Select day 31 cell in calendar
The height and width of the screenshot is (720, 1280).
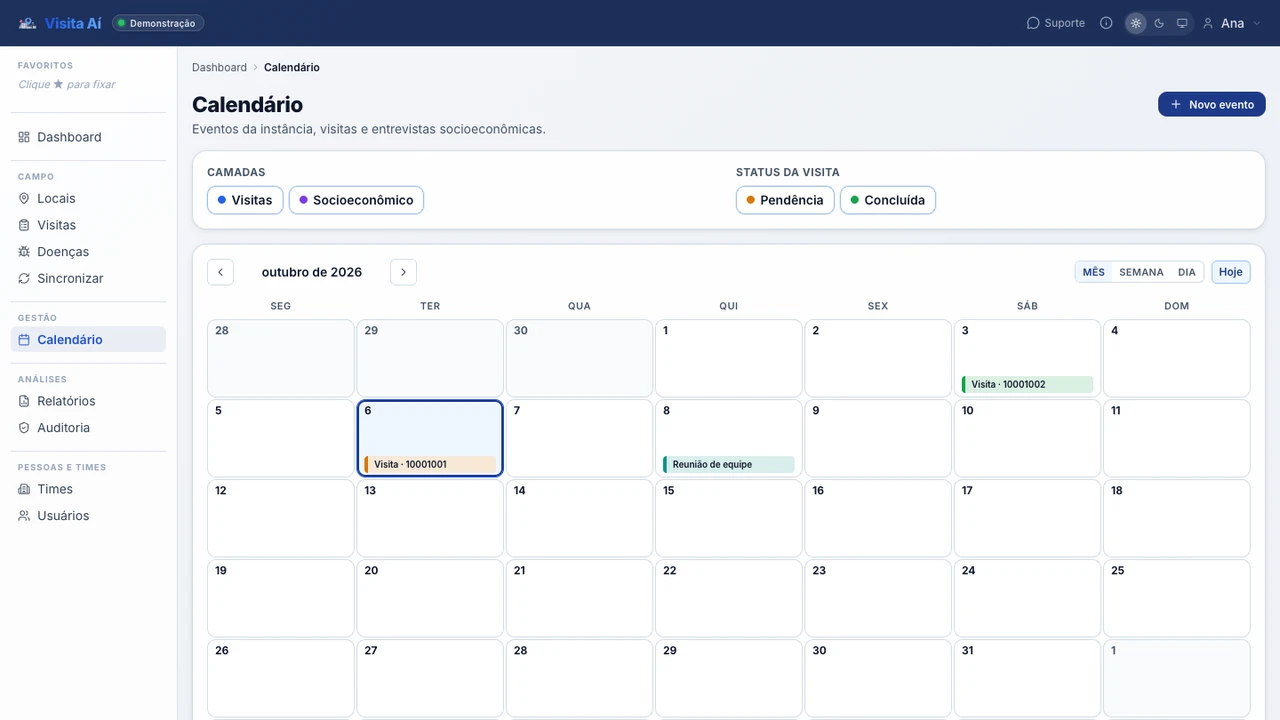pos(1027,678)
